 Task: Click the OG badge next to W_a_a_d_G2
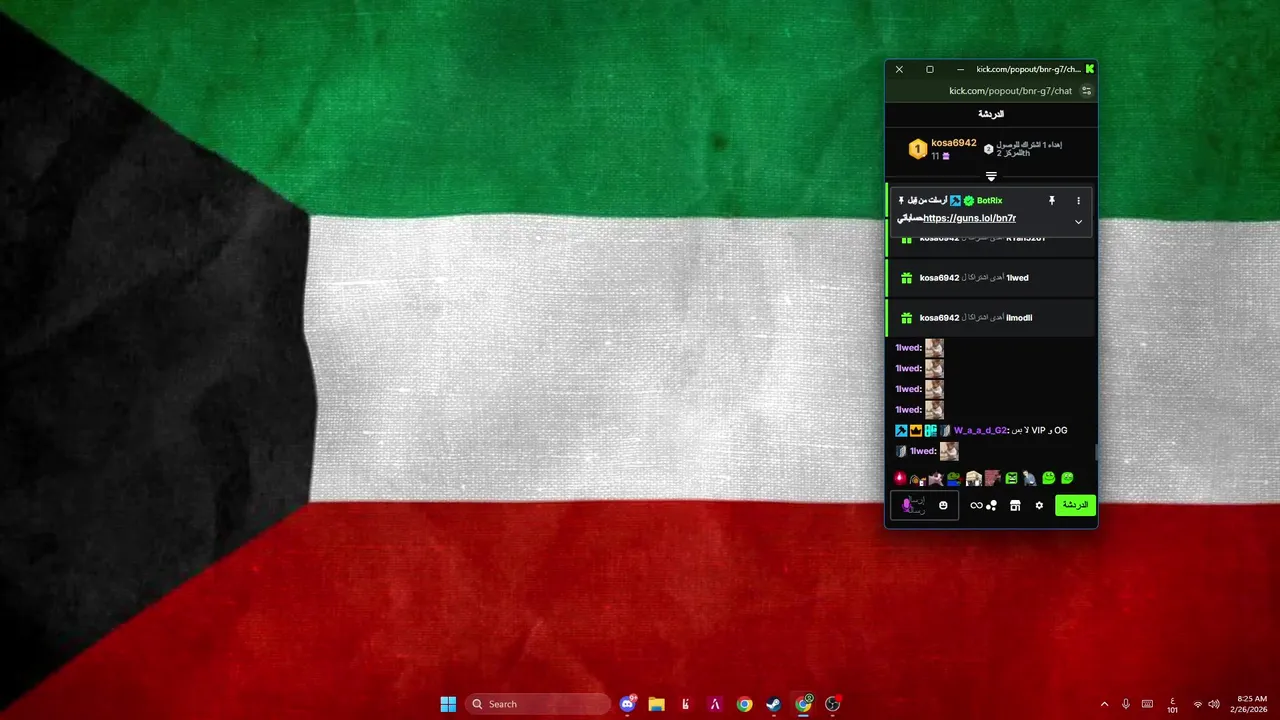click(930, 431)
